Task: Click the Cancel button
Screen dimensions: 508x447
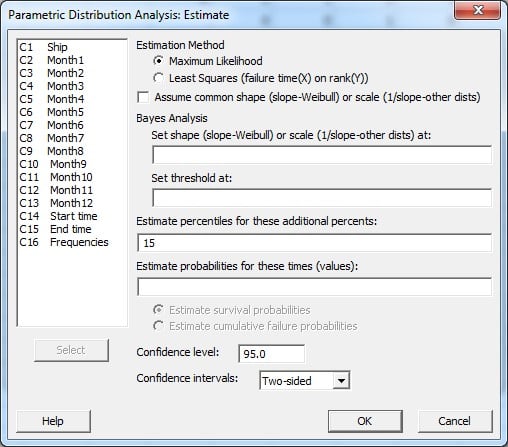Action: [455, 421]
